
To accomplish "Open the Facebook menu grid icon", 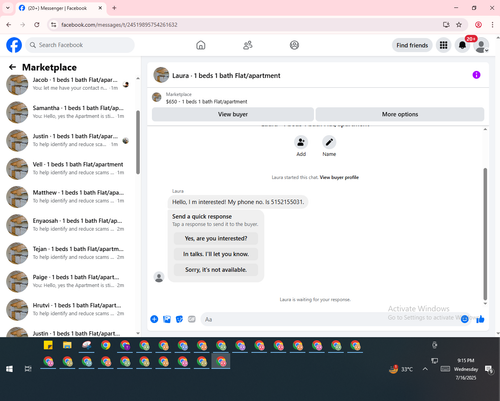I will (443, 45).
